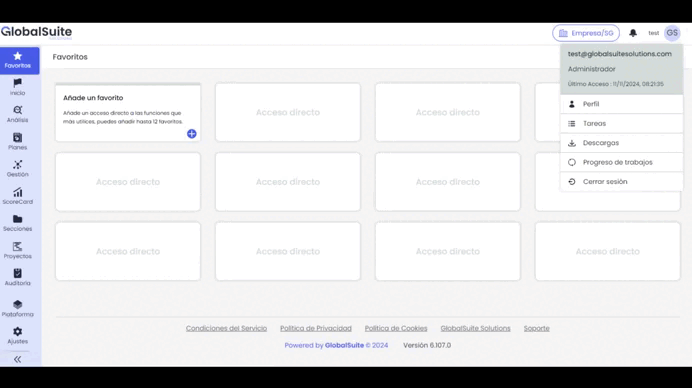Viewport: 692px width, 388px height.
Task: Select the ScoreCard chart icon
Action: click(18, 192)
